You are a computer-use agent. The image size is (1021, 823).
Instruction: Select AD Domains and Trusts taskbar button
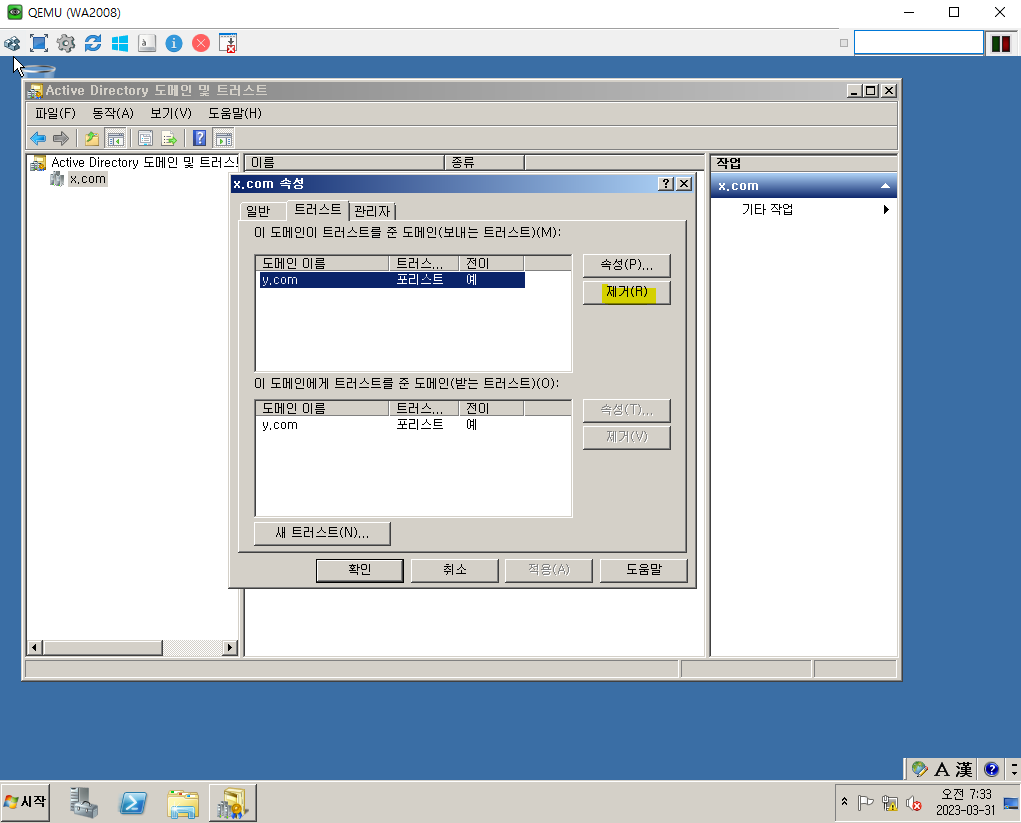(x=232, y=803)
